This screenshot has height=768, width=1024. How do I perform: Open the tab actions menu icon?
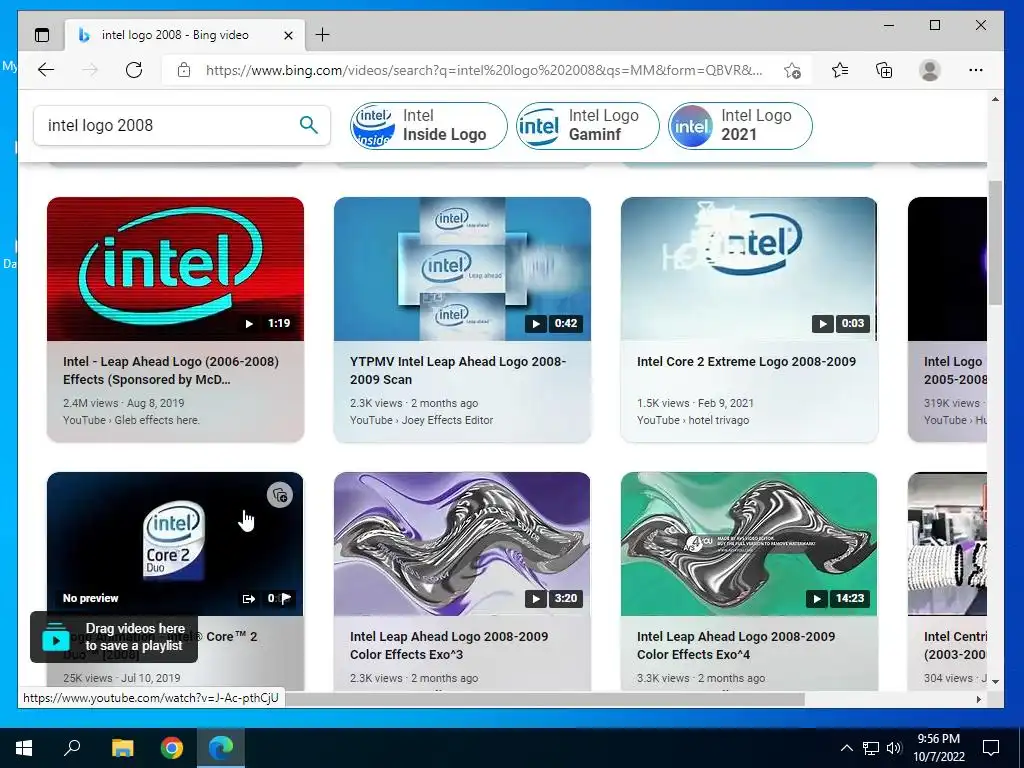click(x=42, y=35)
